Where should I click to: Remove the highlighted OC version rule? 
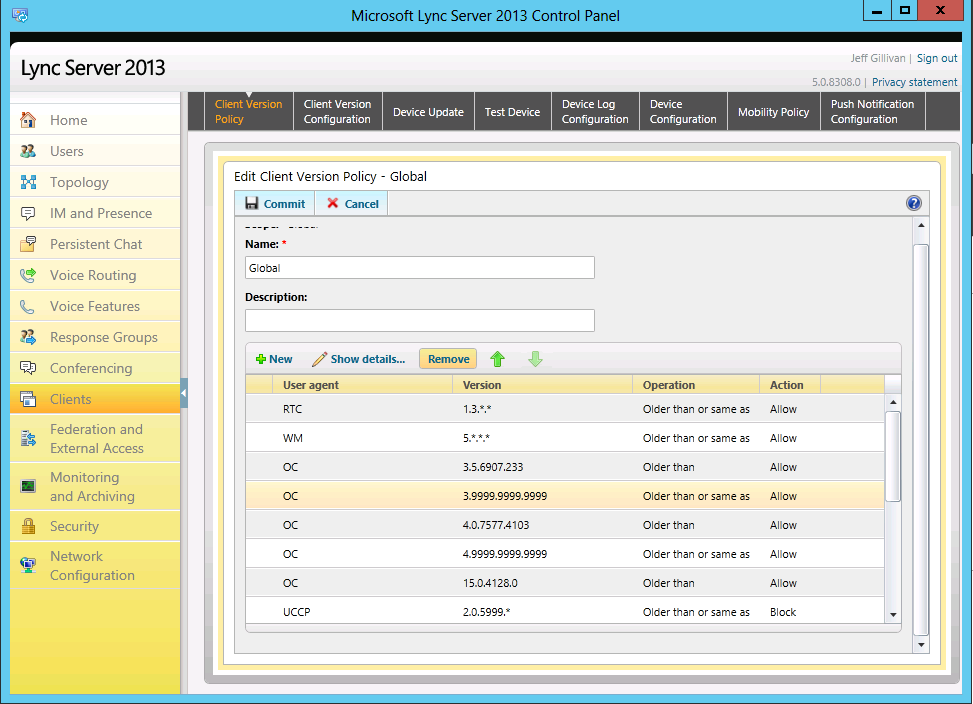coord(446,358)
